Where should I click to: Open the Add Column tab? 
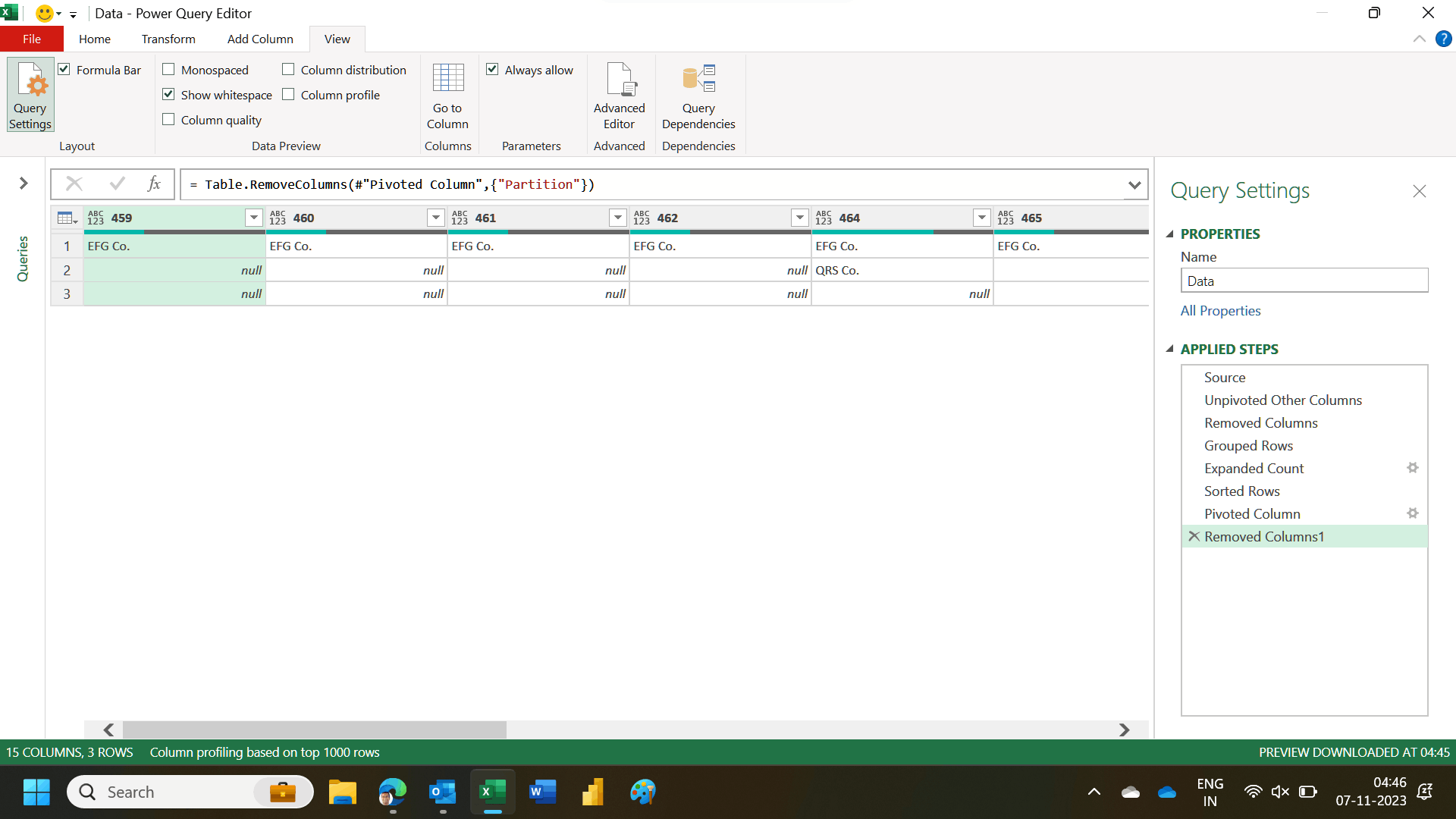[259, 39]
